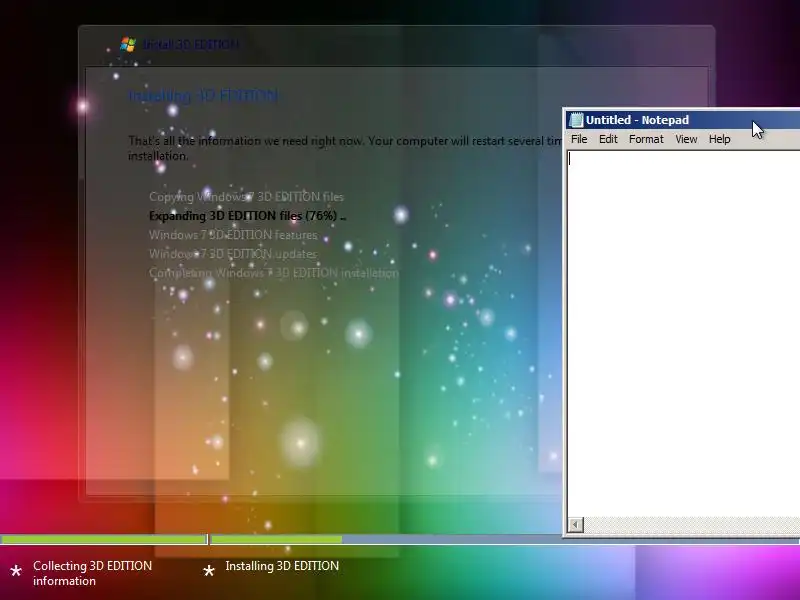Screen dimensions: 800x600
Task: Click the Untitled - Notepad title bar
Action: [x=683, y=120]
